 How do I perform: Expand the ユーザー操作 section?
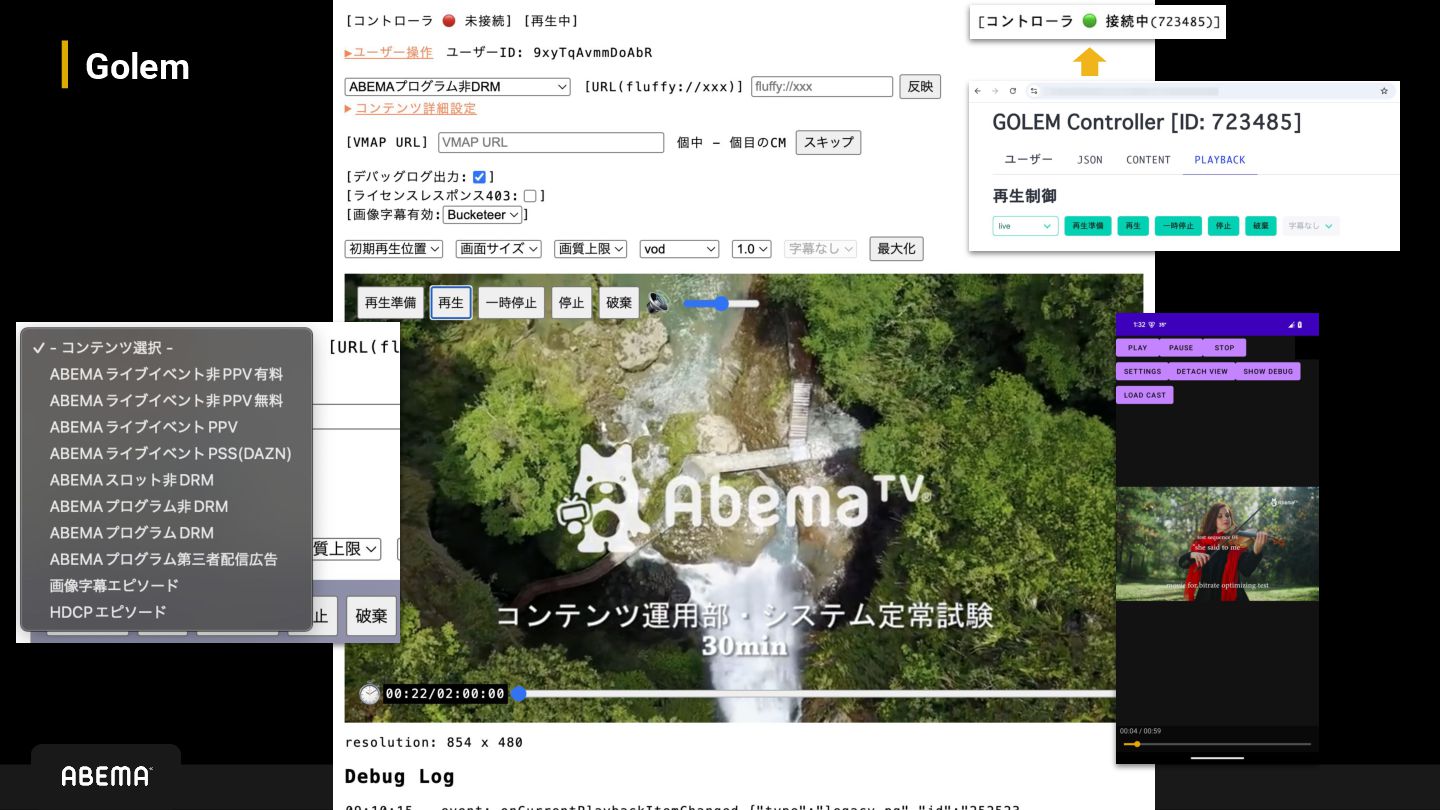coord(389,52)
